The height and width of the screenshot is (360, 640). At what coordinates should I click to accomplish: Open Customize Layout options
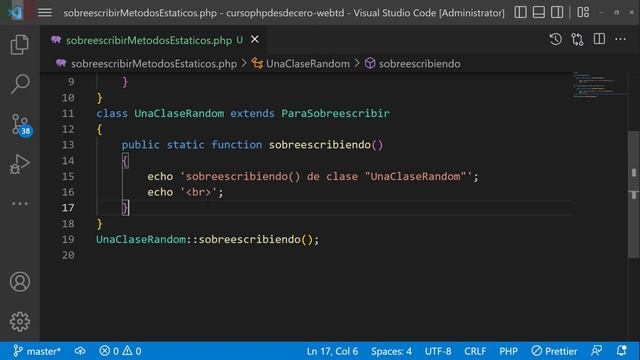coord(583,12)
